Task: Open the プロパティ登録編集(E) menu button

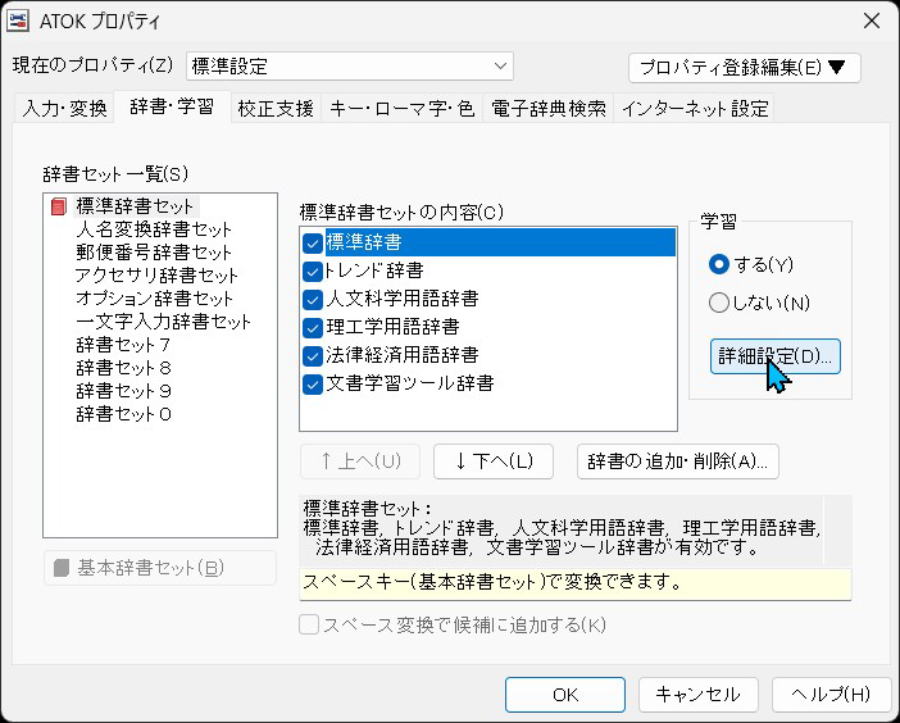Action: pos(744,68)
